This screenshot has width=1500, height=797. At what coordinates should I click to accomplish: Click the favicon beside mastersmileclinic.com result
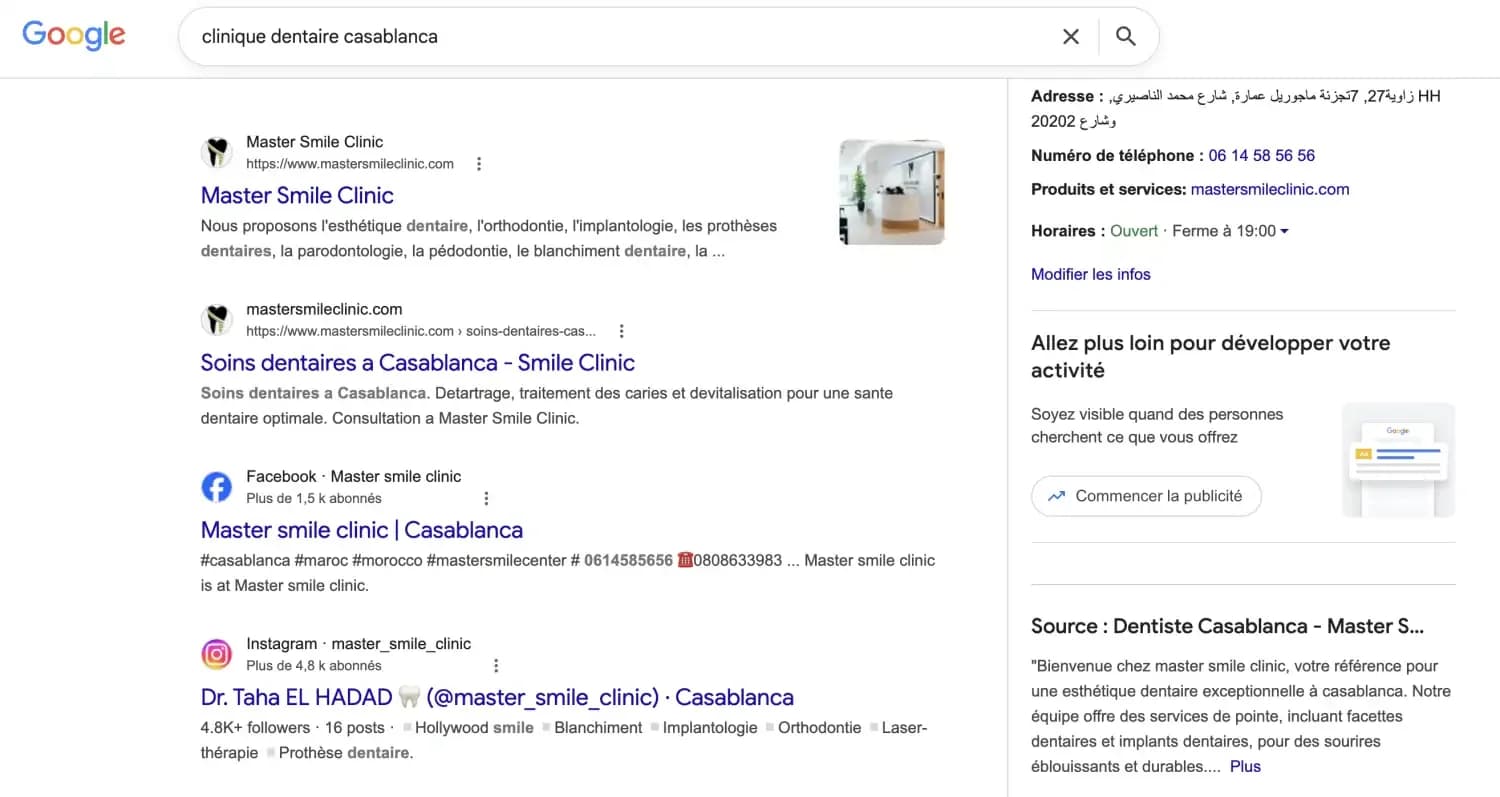217,320
